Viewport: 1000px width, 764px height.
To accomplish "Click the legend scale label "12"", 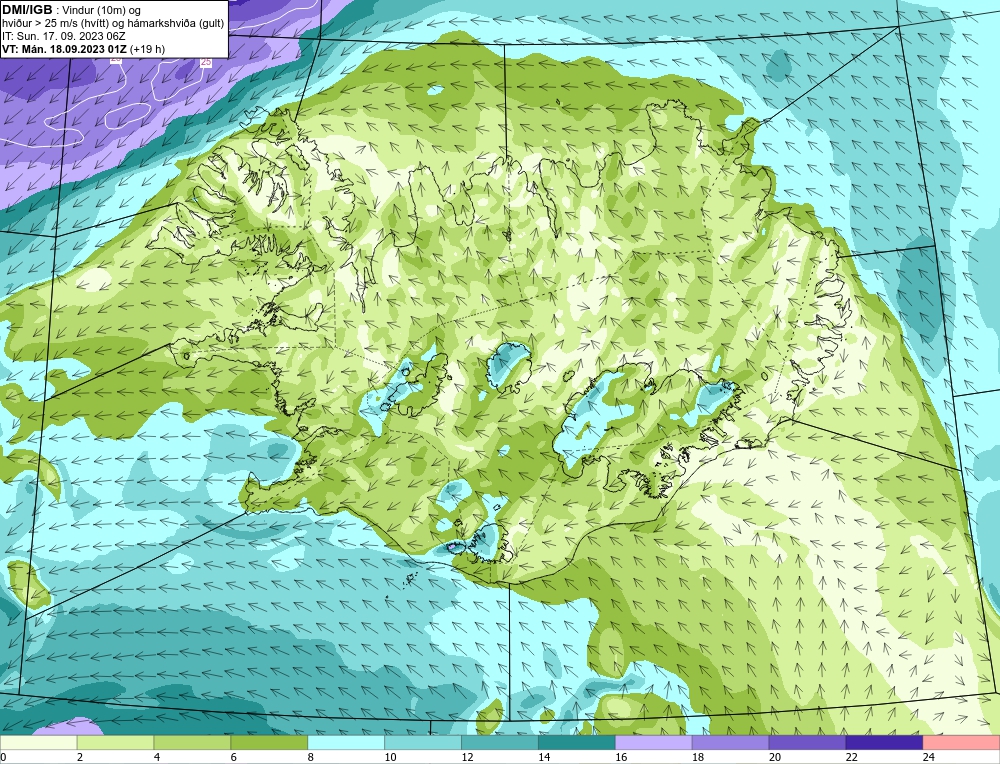I will 467,757.
